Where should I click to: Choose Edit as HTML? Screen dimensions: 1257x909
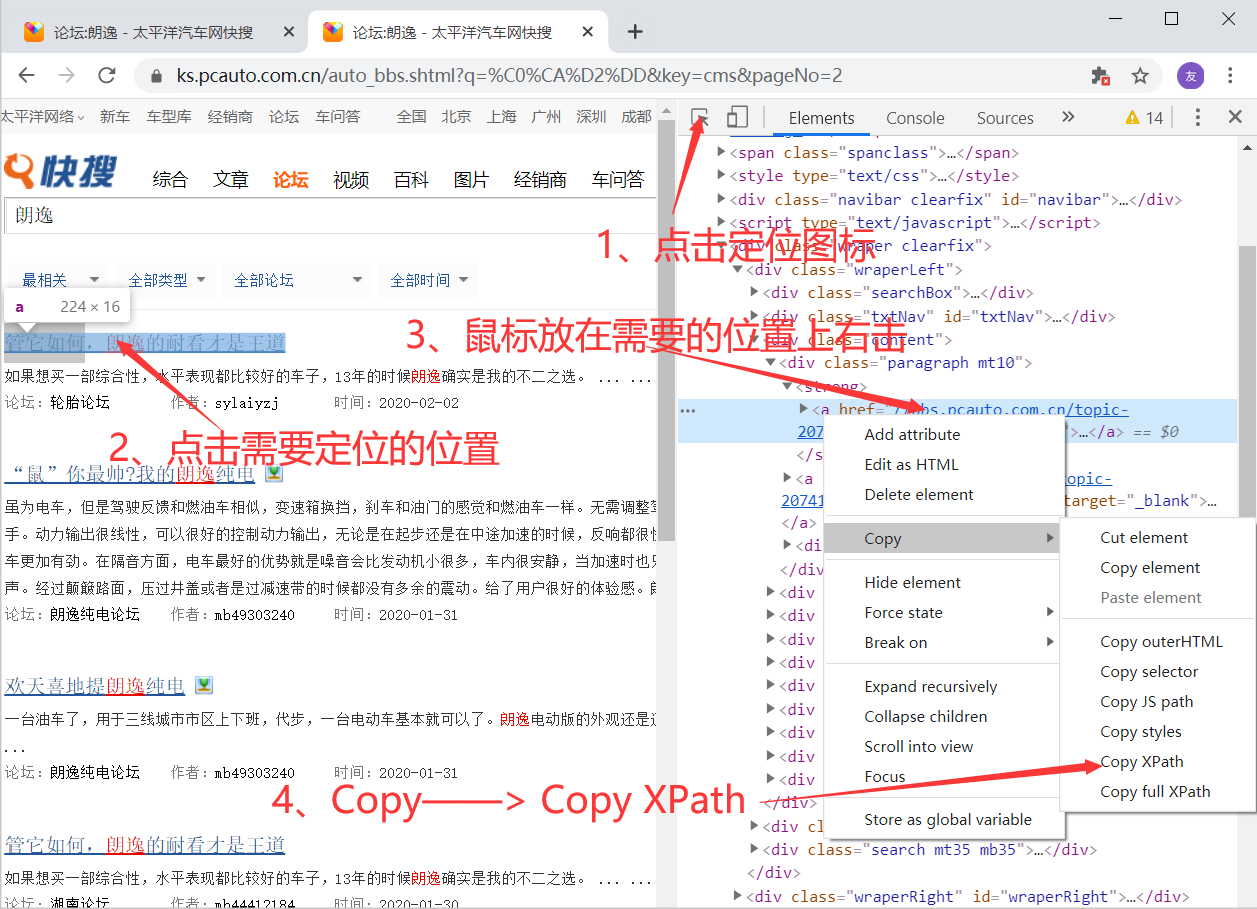tap(911, 464)
